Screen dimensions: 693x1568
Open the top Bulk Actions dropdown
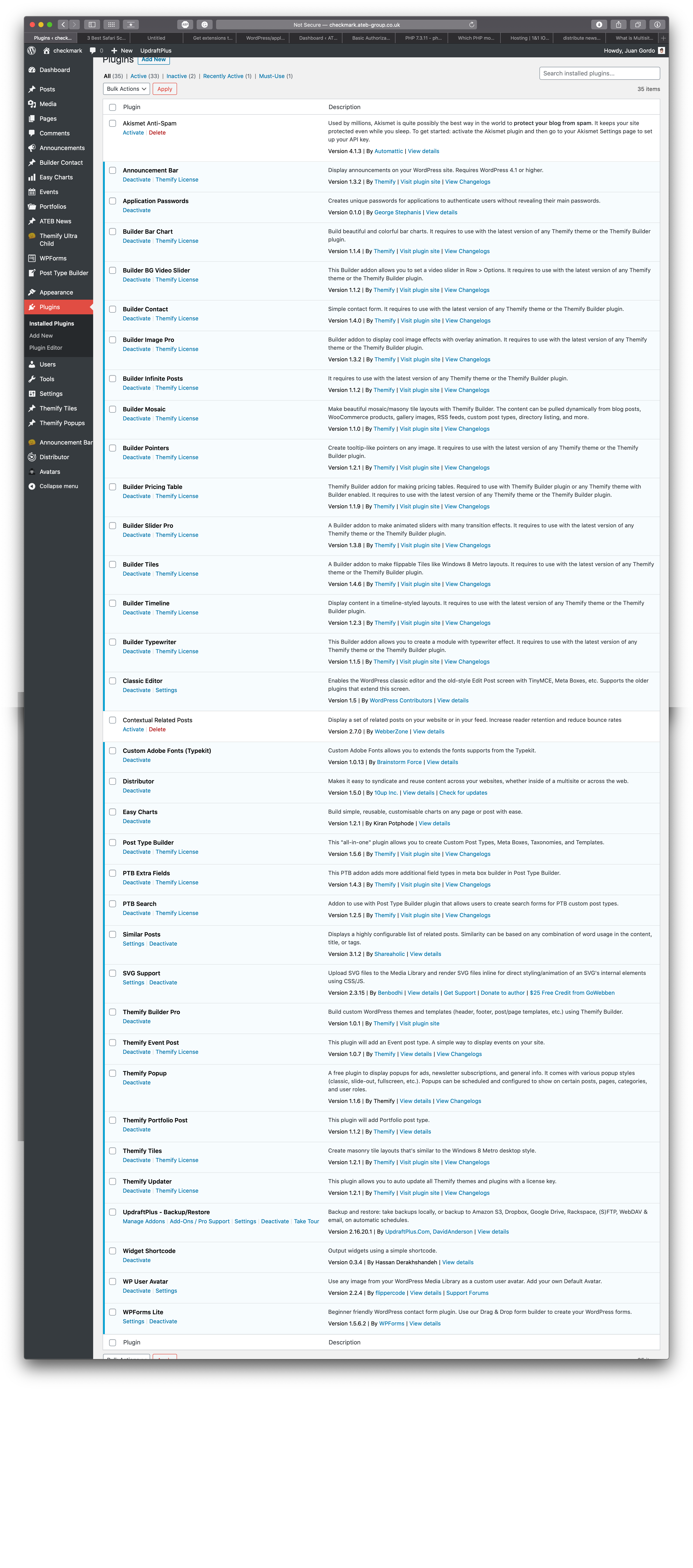coord(126,89)
